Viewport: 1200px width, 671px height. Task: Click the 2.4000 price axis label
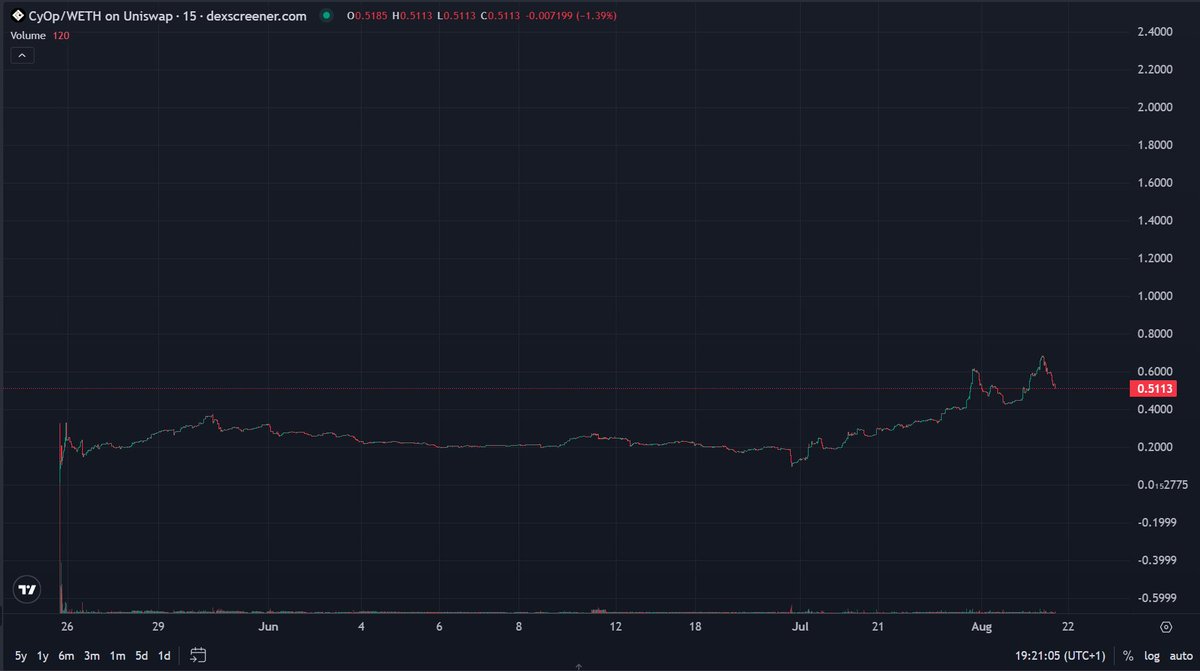tap(1155, 32)
